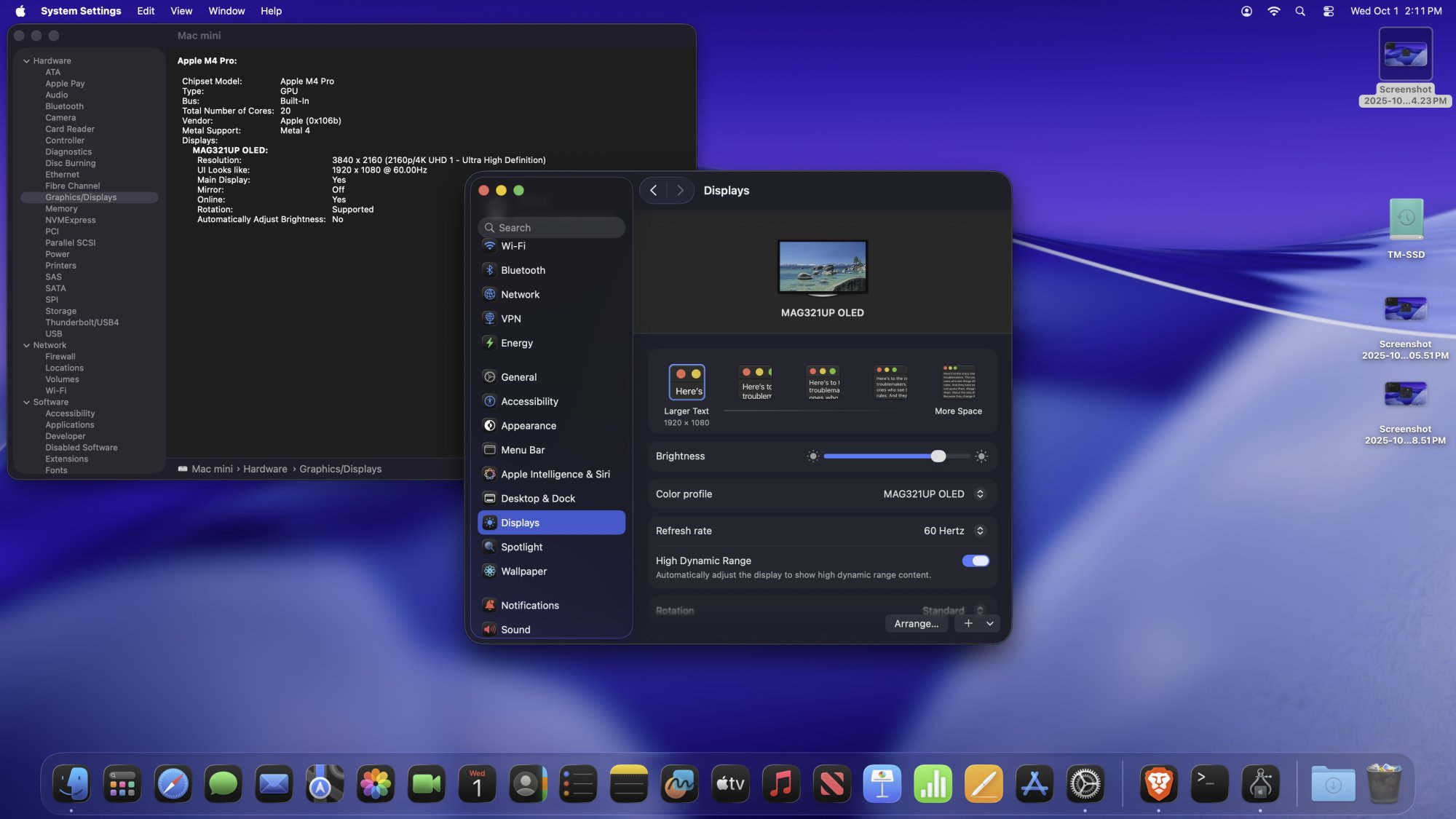This screenshot has width=1456, height=819.
Task: Click the Arrange... button
Action: tap(916, 624)
